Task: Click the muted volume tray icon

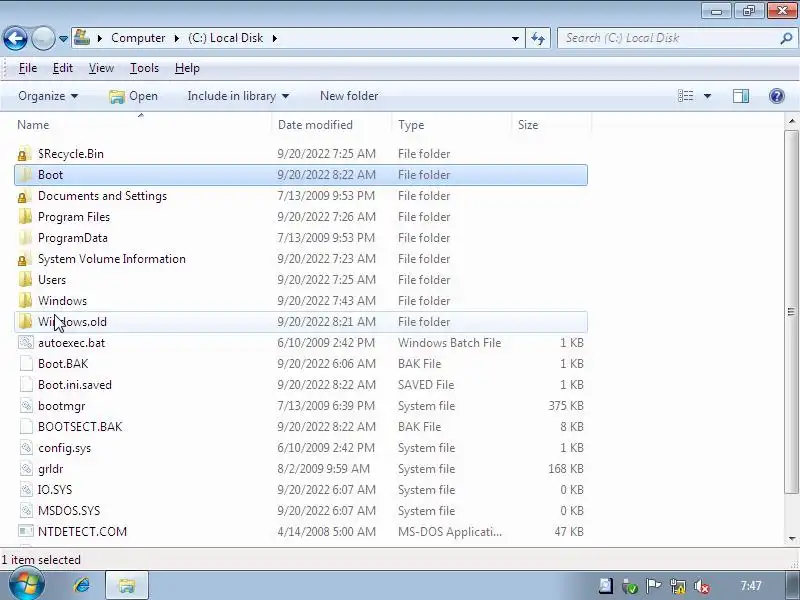Action: pos(702,586)
